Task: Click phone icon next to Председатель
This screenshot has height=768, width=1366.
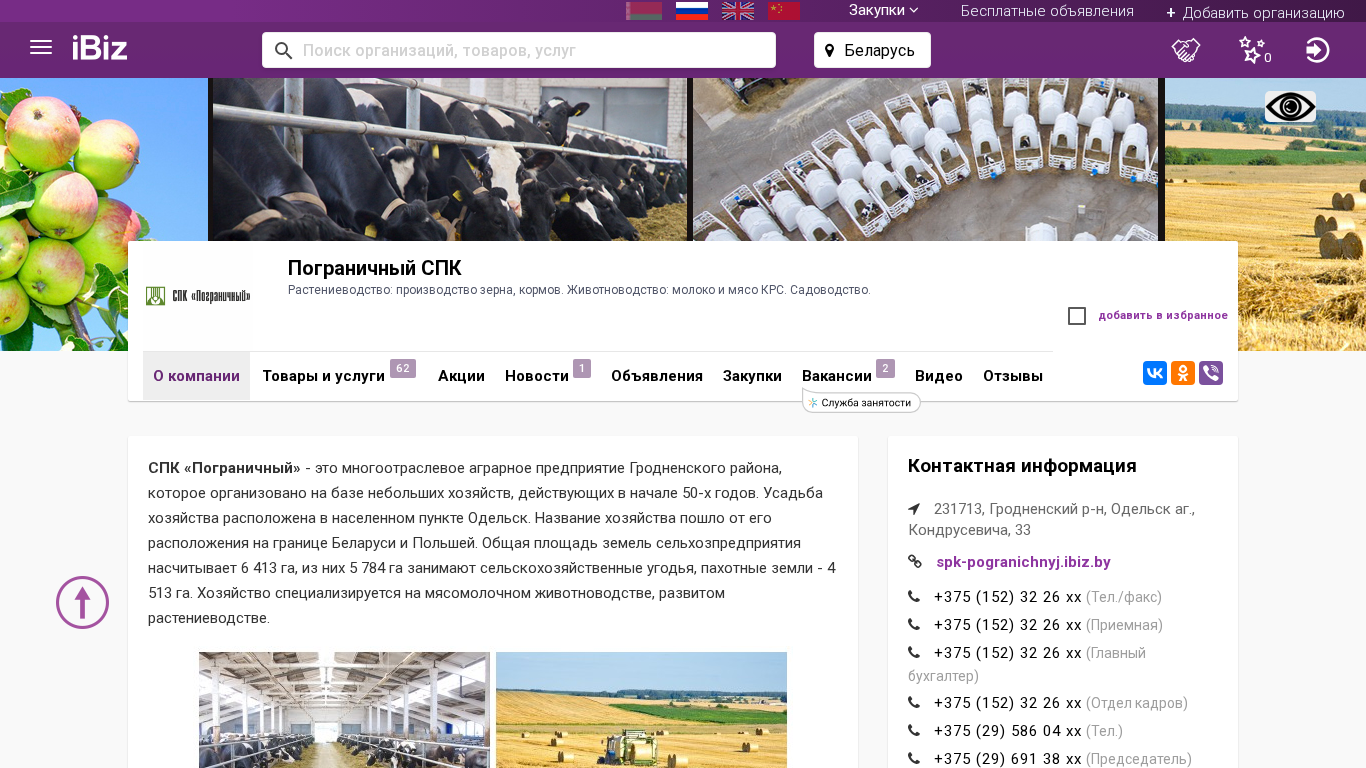Action: point(914,759)
